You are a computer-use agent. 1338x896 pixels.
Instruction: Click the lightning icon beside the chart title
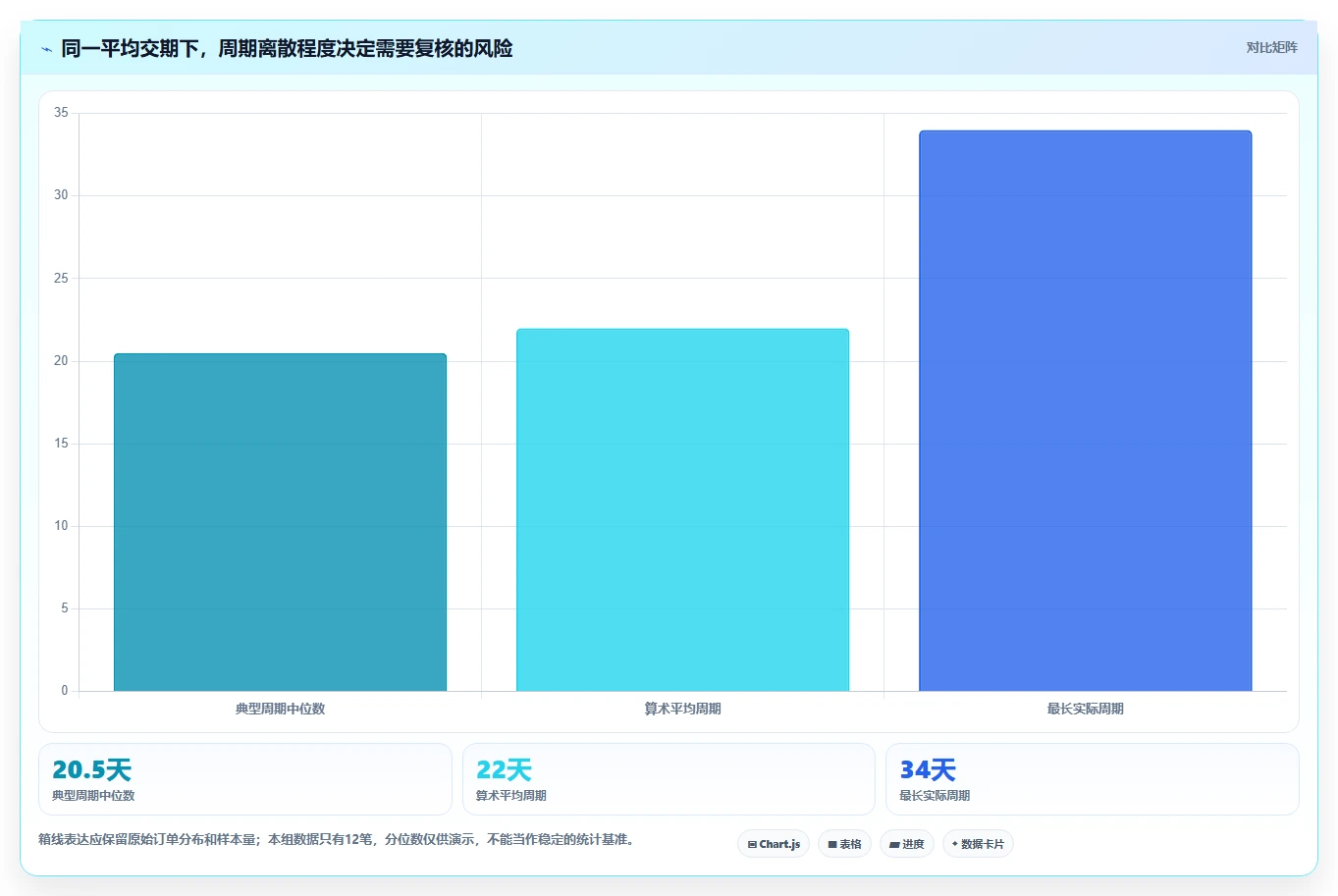coord(46,49)
